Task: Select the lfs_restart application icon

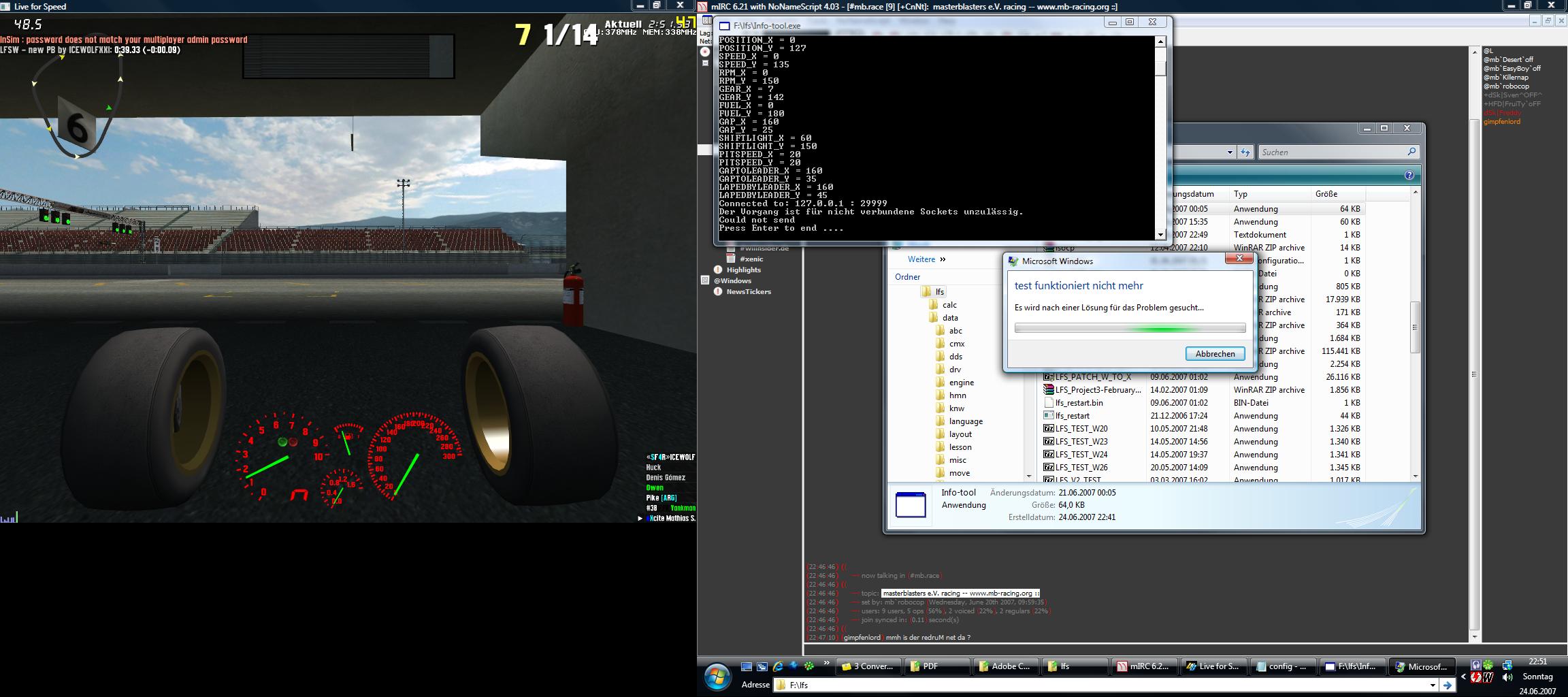Action: click(x=1049, y=416)
